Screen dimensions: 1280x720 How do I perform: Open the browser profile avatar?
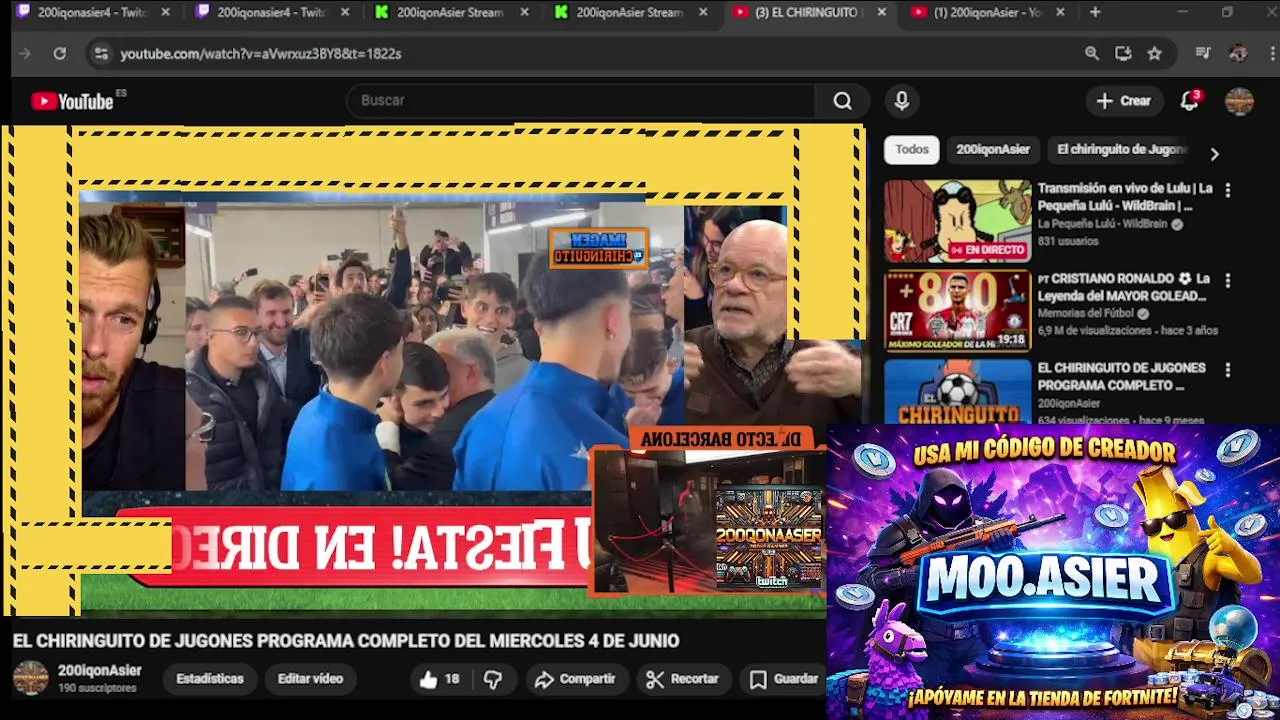[x=1238, y=53]
